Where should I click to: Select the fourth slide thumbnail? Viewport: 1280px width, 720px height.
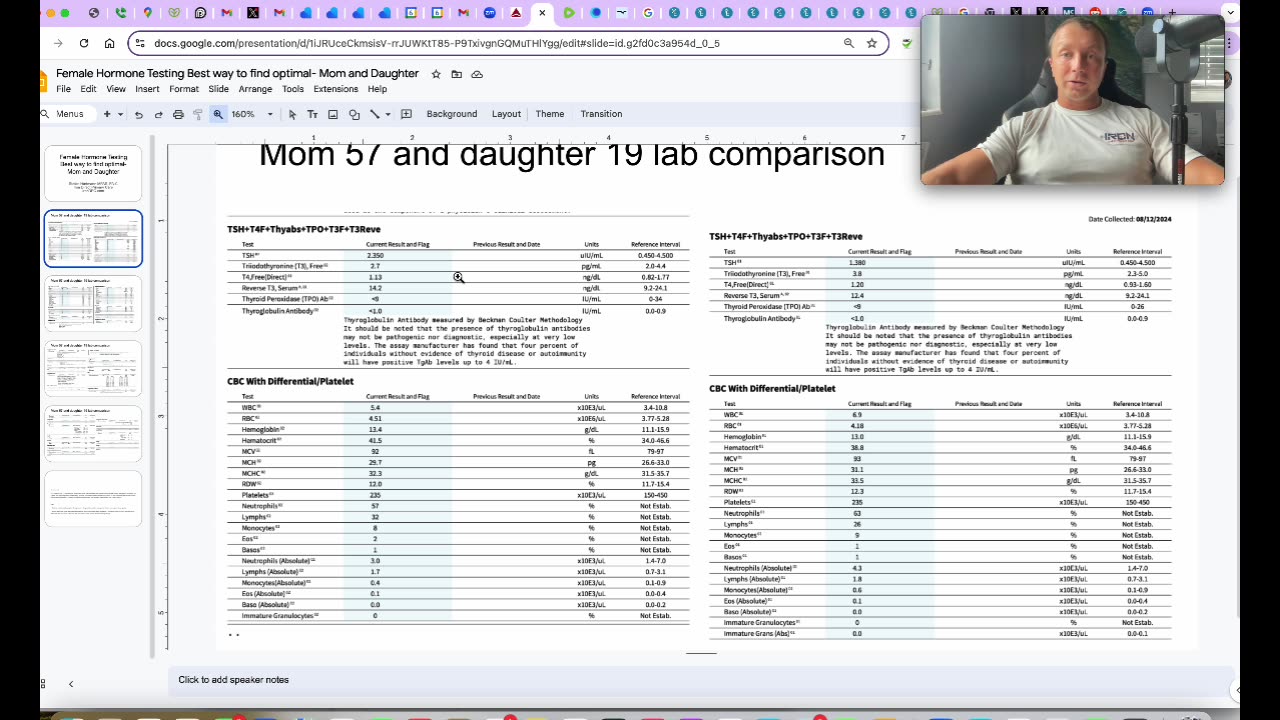point(93,368)
